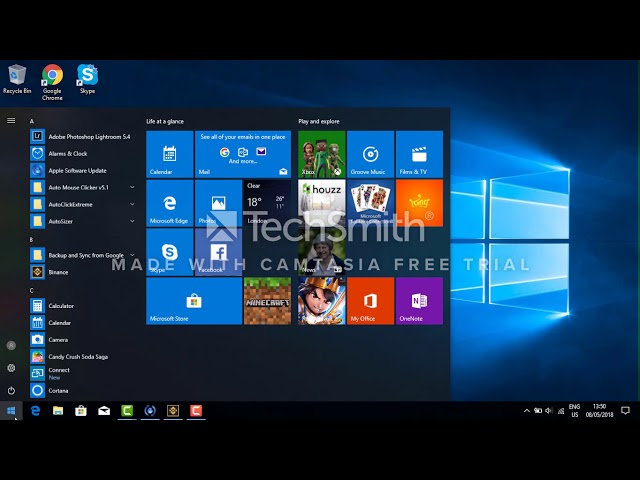Open the My Office tile
The height and width of the screenshot is (480, 640).
point(371,301)
